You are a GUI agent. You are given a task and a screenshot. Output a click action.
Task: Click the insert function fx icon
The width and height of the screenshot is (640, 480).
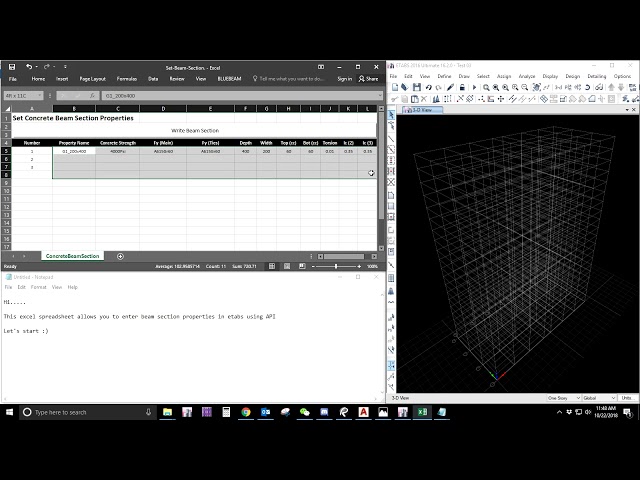(92, 96)
